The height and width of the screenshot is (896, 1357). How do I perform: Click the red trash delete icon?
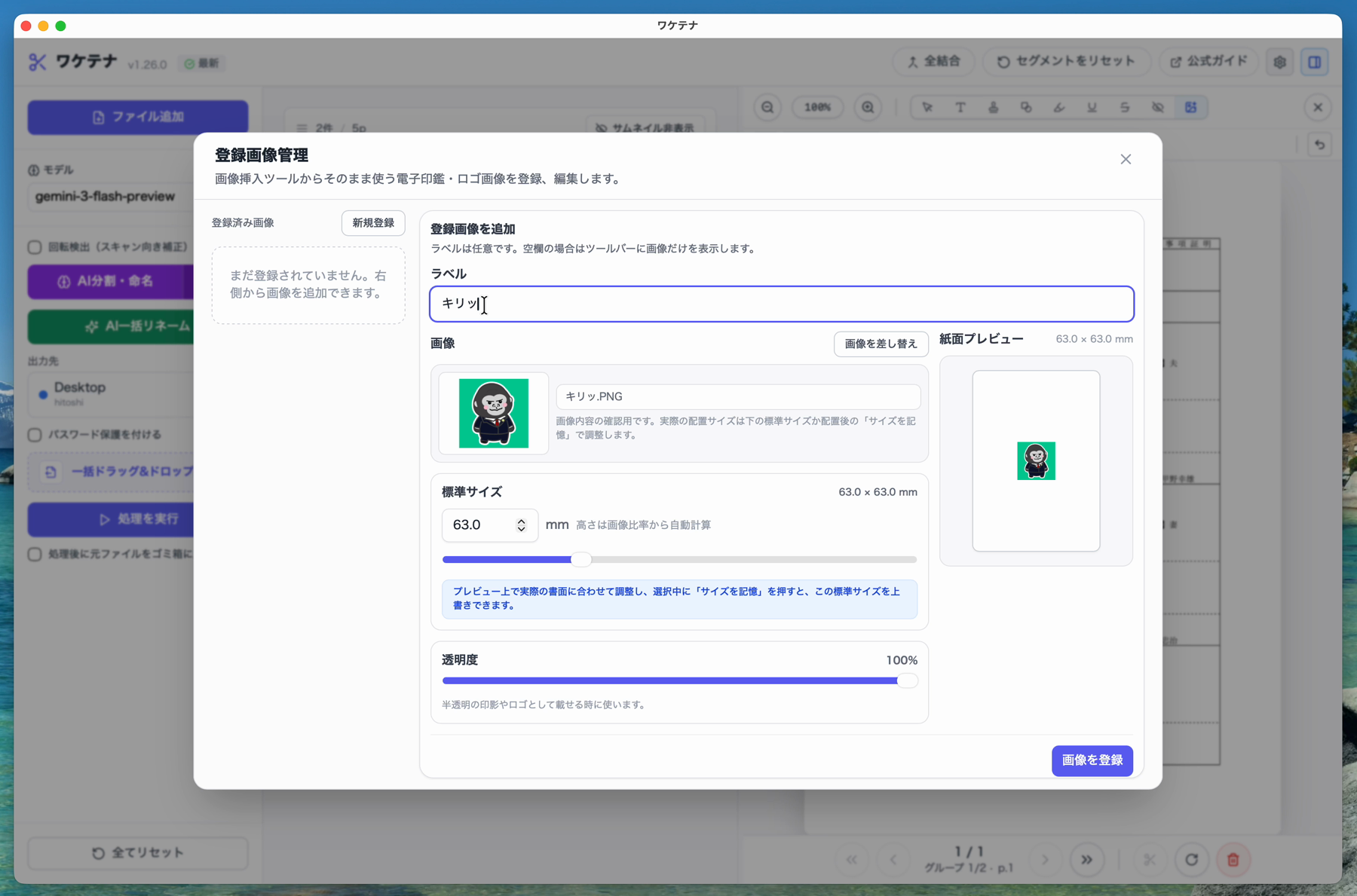coord(1233,860)
